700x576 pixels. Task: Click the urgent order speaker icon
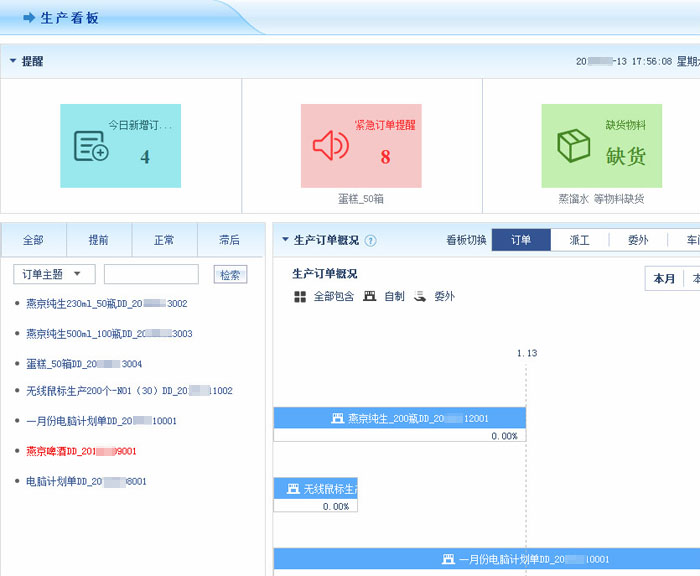(x=330, y=146)
